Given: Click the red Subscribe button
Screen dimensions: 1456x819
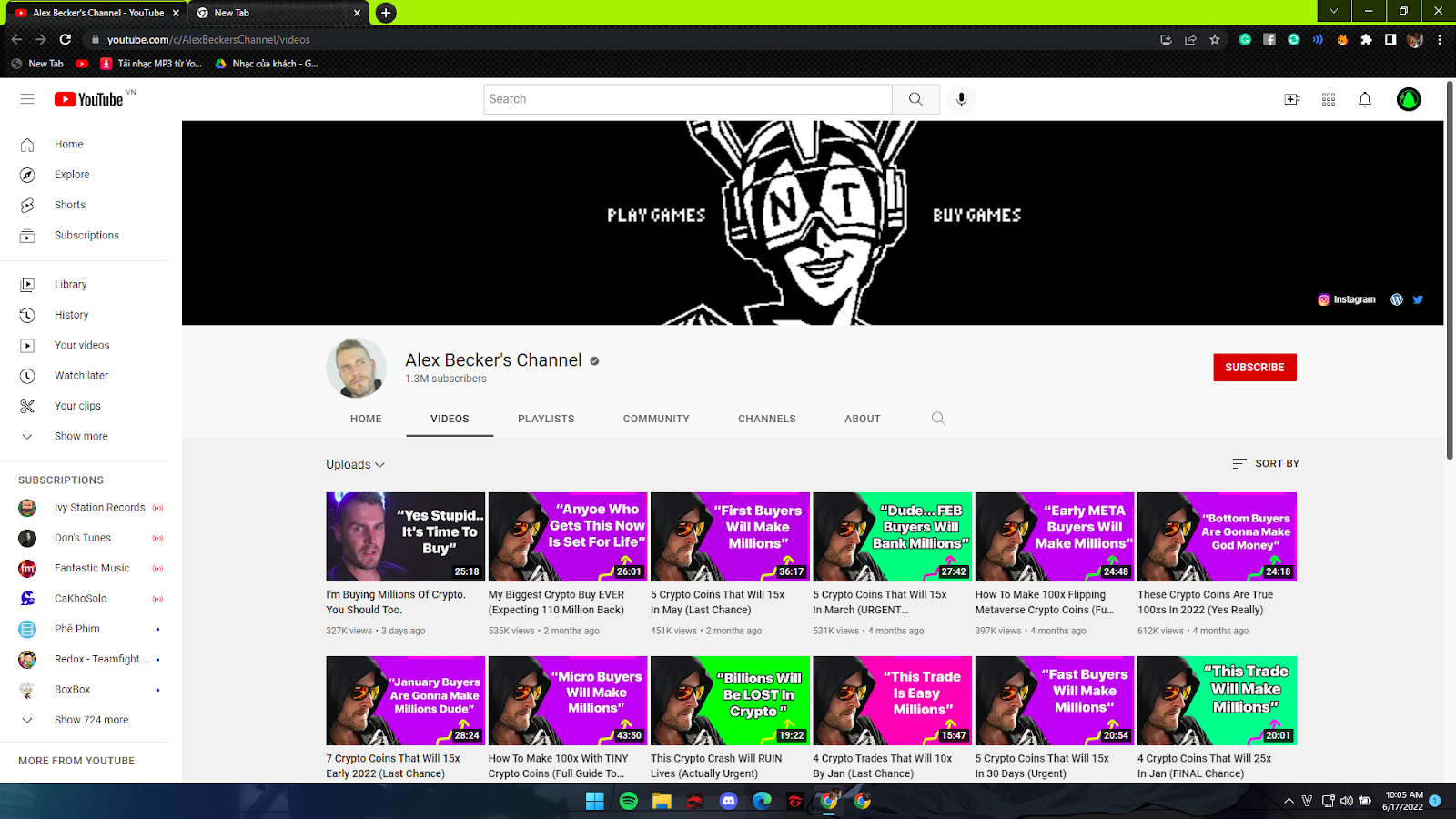Looking at the screenshot, I should click(1255, 368).
